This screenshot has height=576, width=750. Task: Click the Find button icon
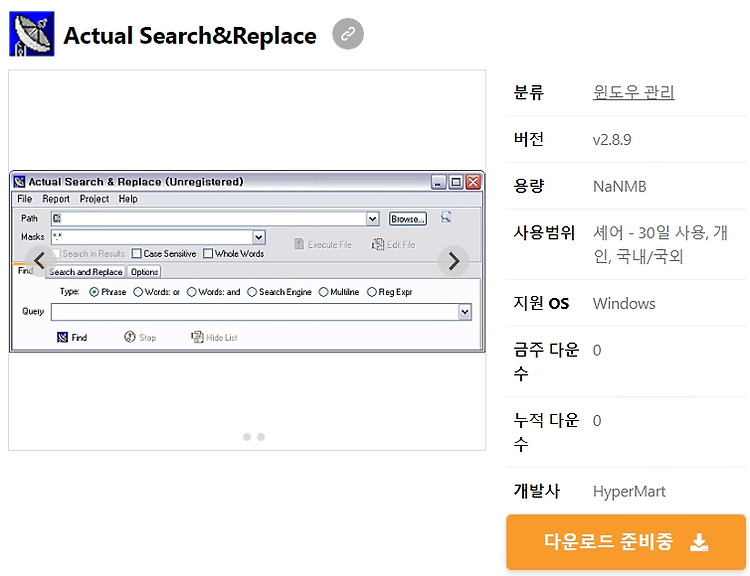[x=62, y=337]
